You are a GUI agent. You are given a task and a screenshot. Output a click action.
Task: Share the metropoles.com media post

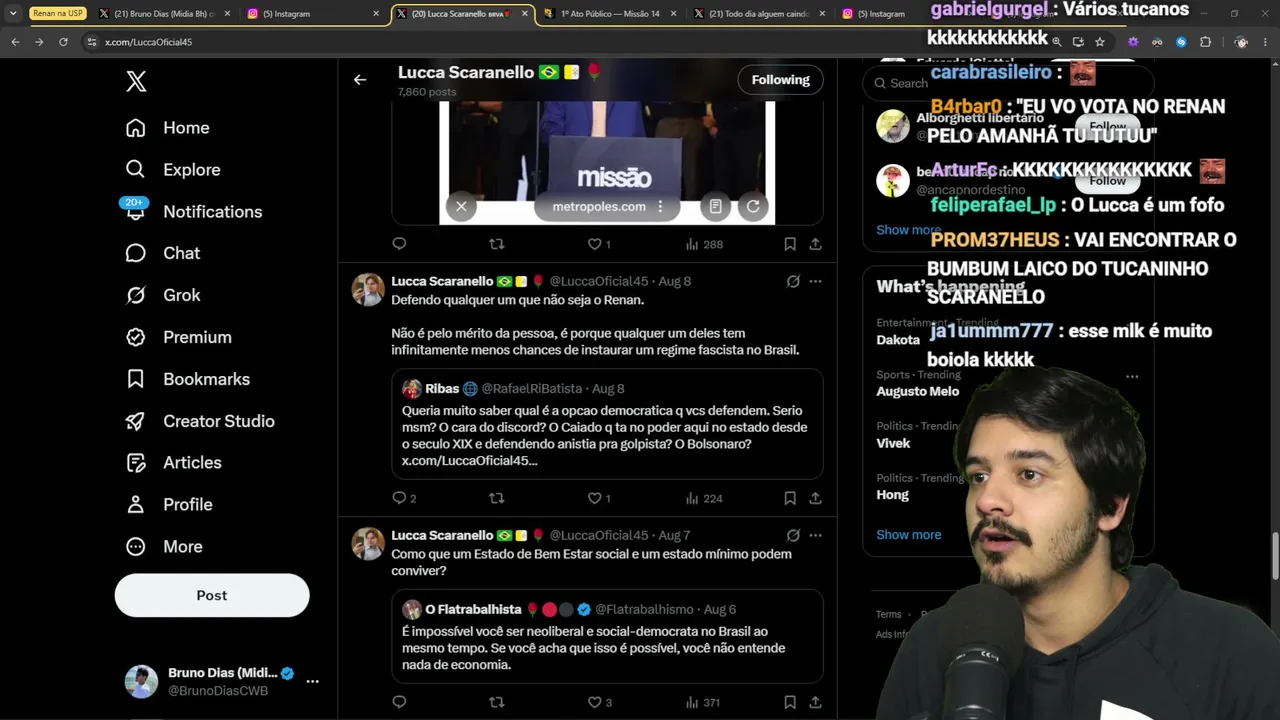click(x=815, y=244)
